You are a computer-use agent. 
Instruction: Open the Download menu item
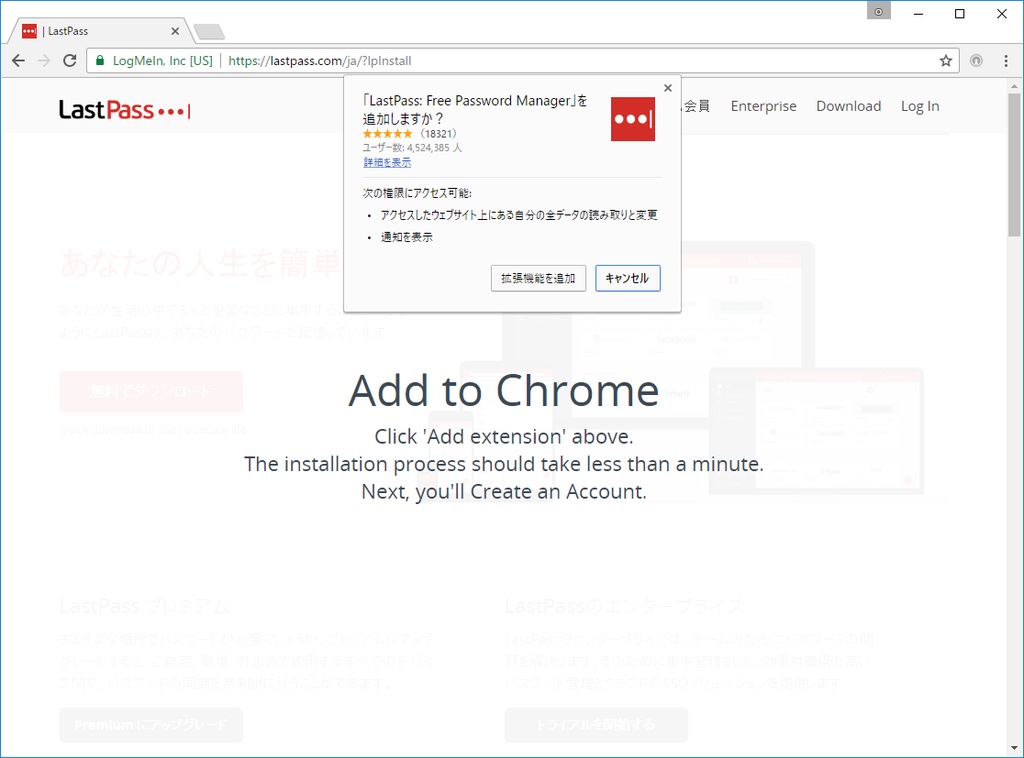pos(848,106)
